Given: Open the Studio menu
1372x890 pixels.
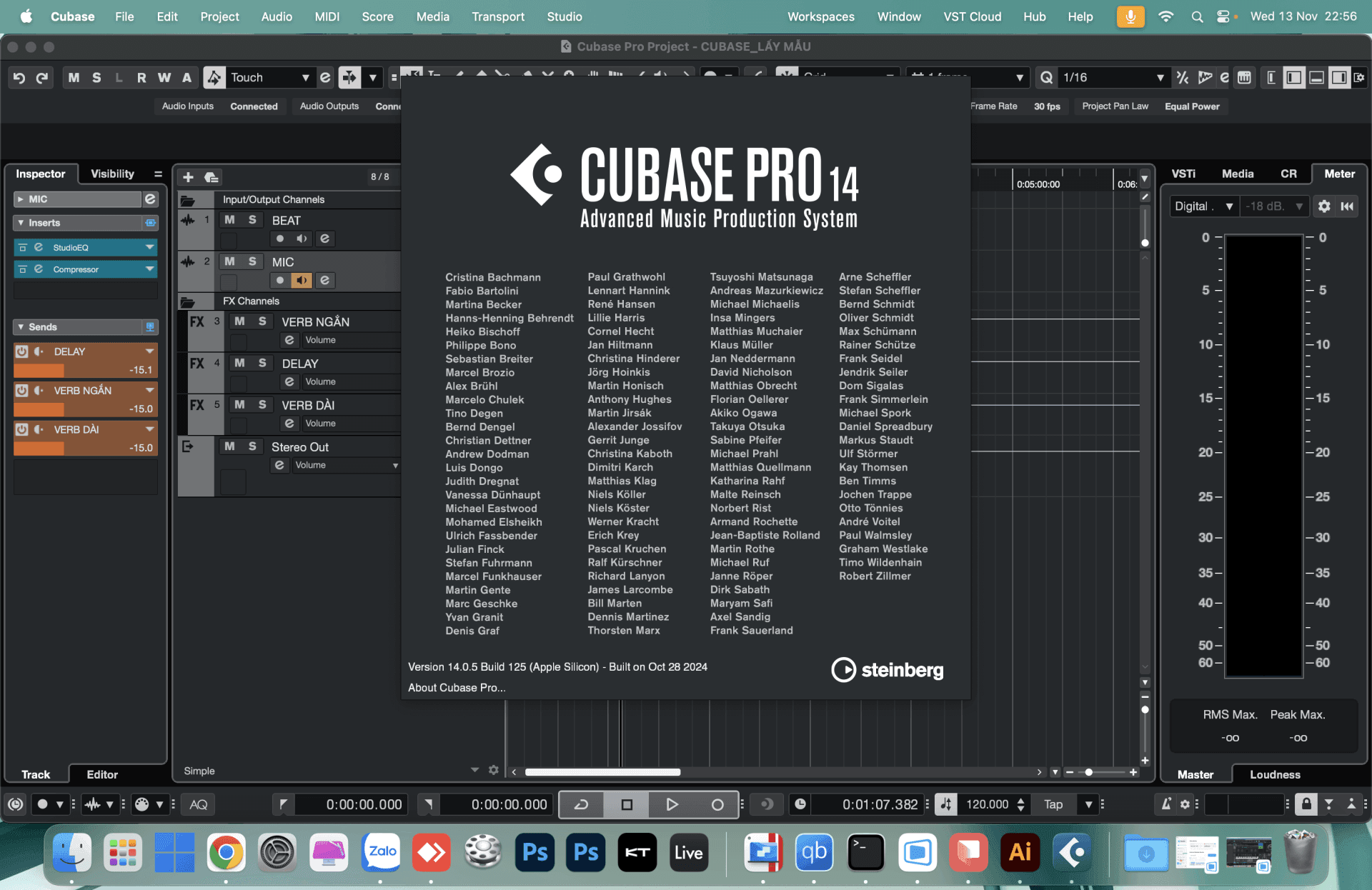Looking at the screenshot, I should click(565, 16).
